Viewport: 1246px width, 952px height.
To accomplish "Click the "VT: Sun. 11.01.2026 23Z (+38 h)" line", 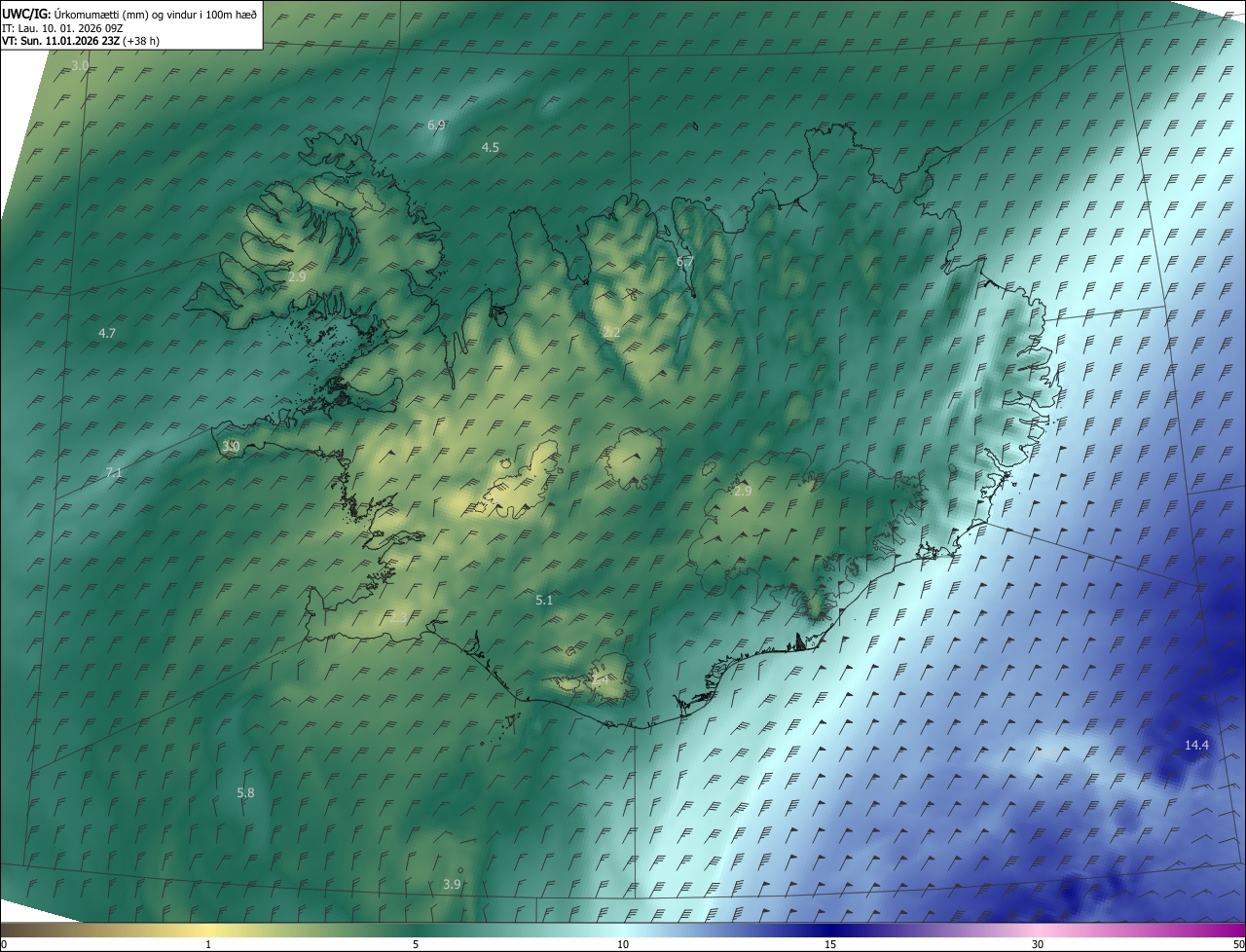I will click(81, 41).
